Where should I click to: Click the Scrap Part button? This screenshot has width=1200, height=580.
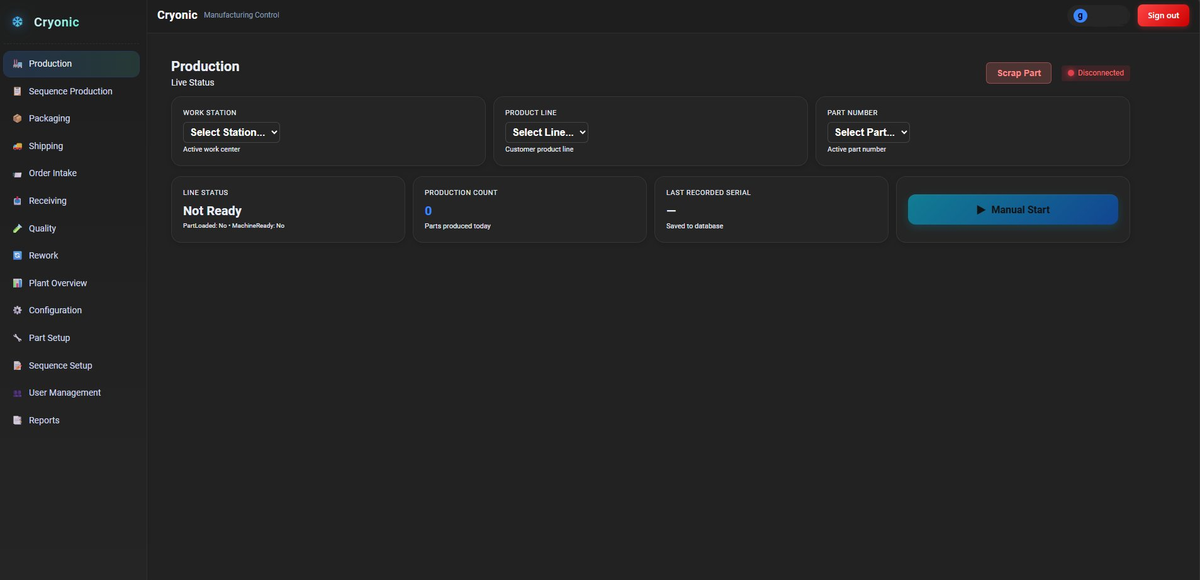click(x=1018, y=70)
